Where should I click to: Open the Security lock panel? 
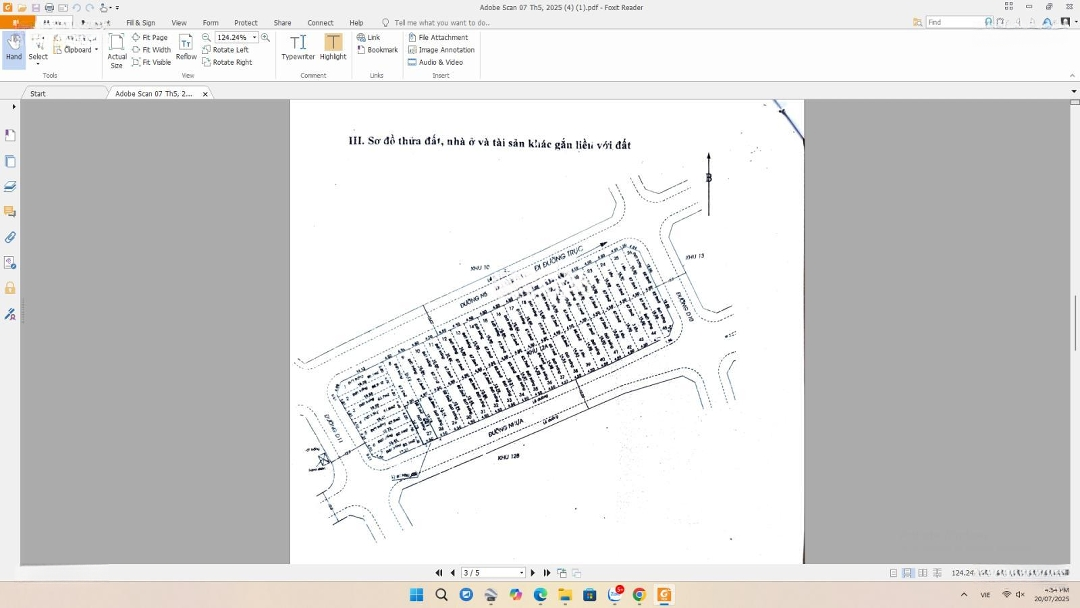(x=10, y=288)
